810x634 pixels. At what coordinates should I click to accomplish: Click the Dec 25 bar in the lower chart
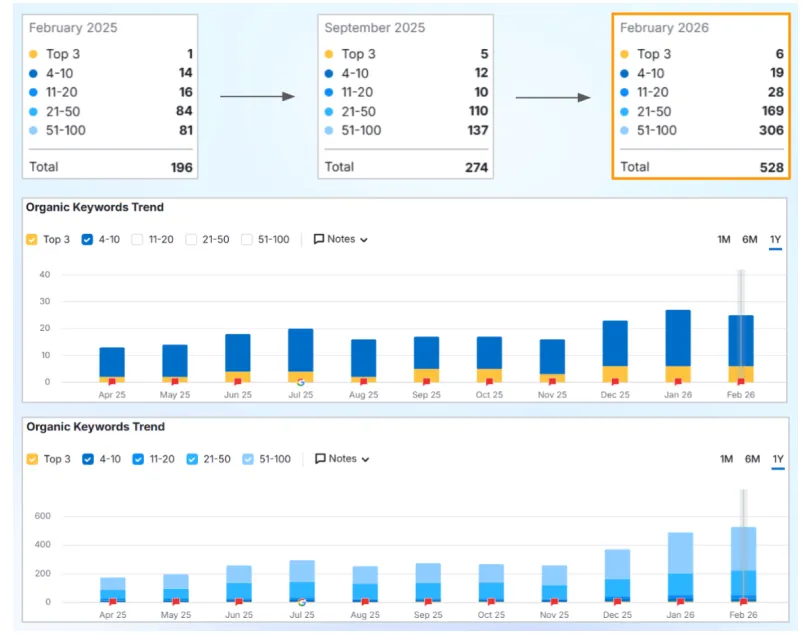(x=617, y=576)
